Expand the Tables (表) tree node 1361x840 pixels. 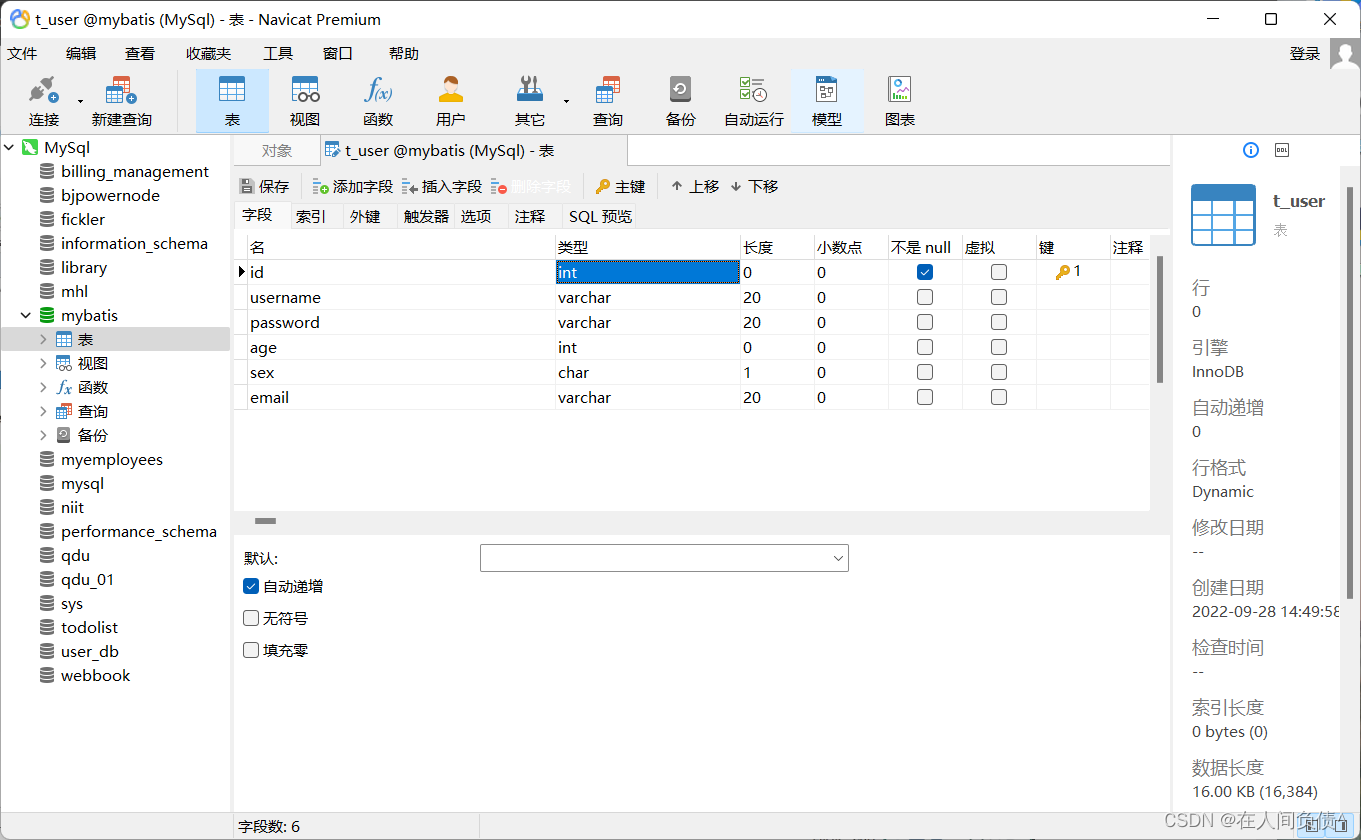tap(43, 340)
